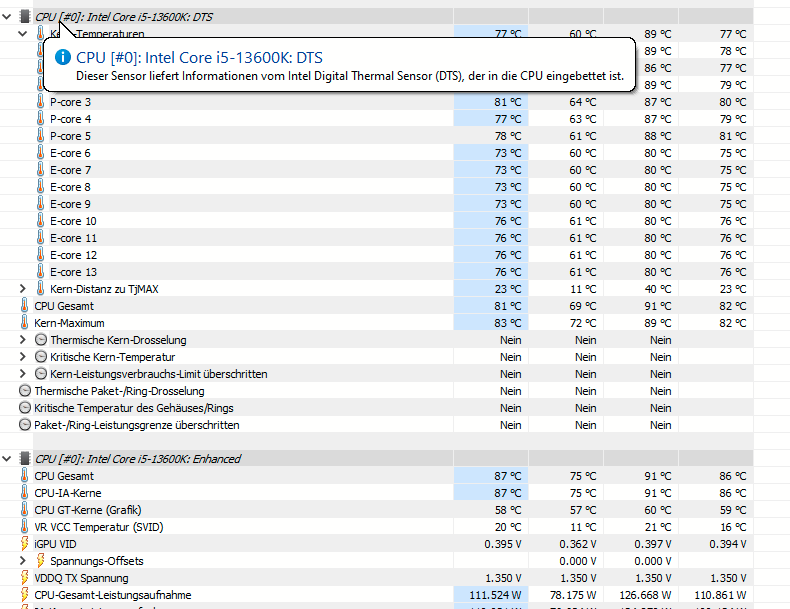Click thermometer icon of E-core 7
The width and height of the screenshot is (790, 609).
pyautogui.click(x=40, y=170)
